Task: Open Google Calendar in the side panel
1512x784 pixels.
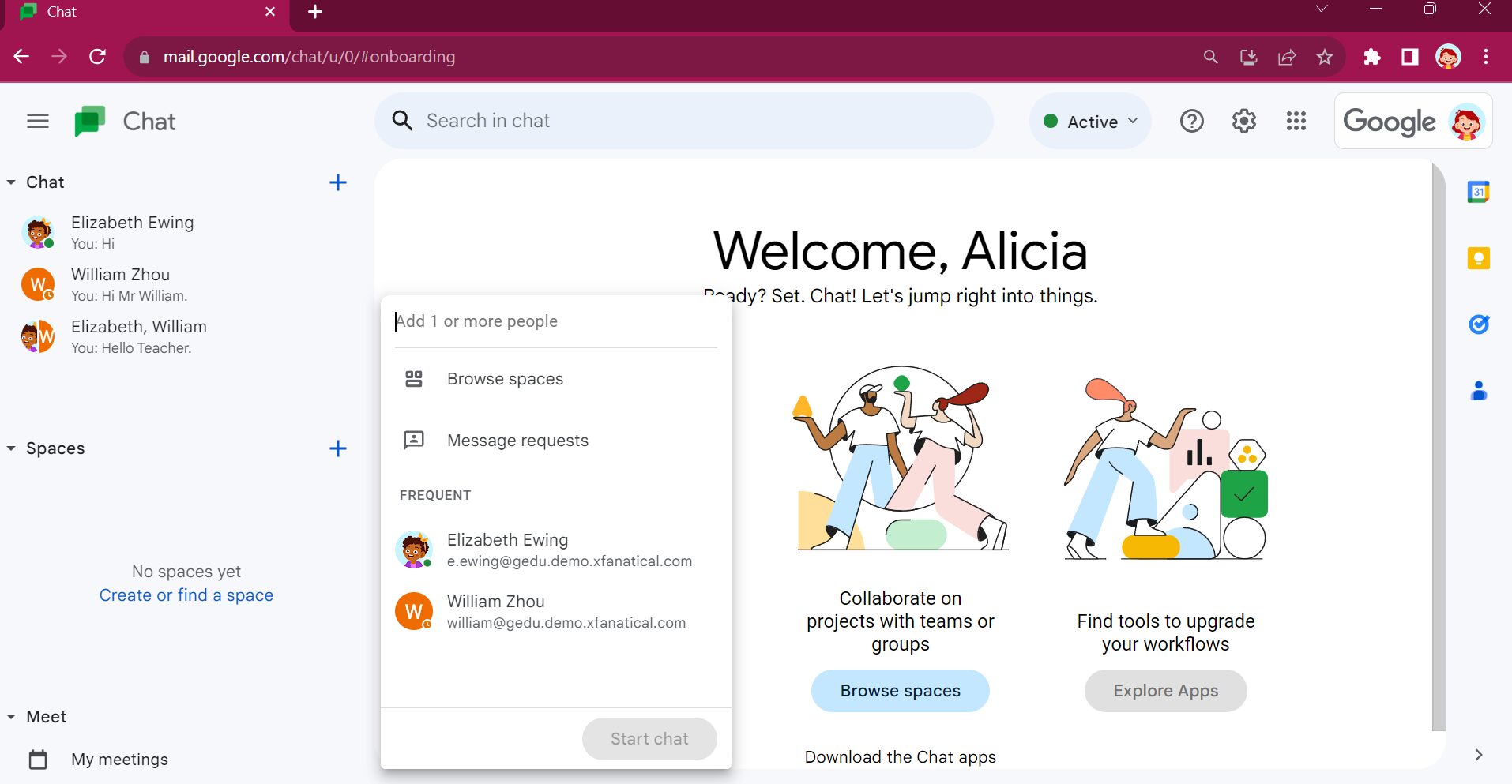Action: click(x=1479, y=190)
